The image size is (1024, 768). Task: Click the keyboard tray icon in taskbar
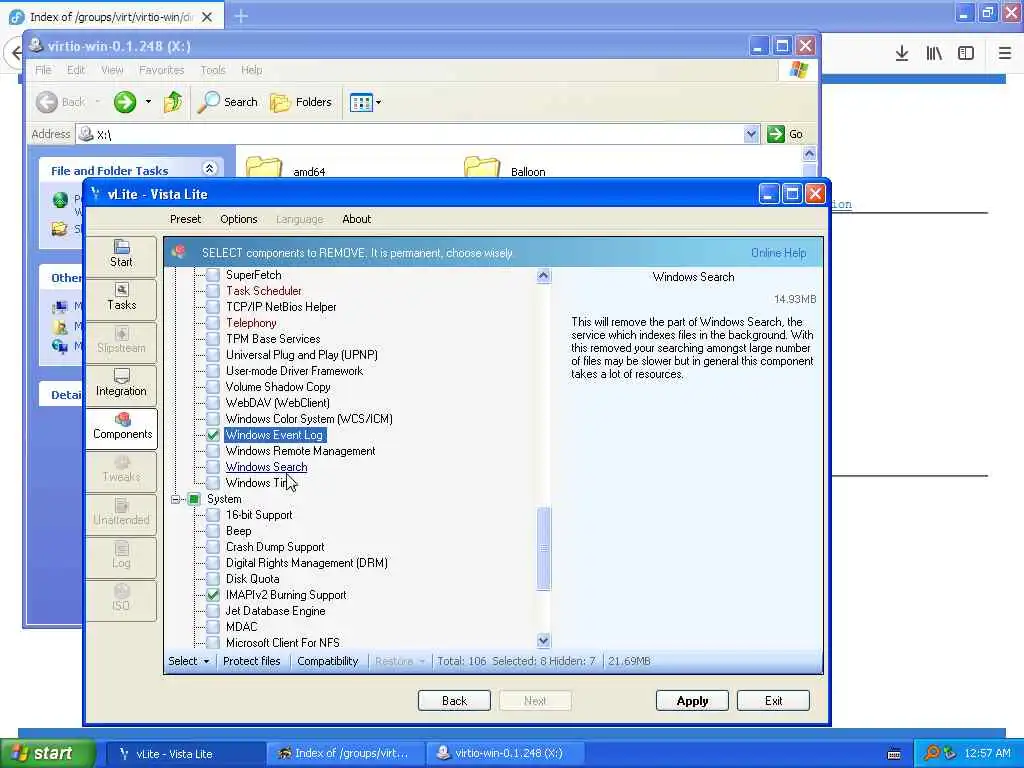click(894, 754)
